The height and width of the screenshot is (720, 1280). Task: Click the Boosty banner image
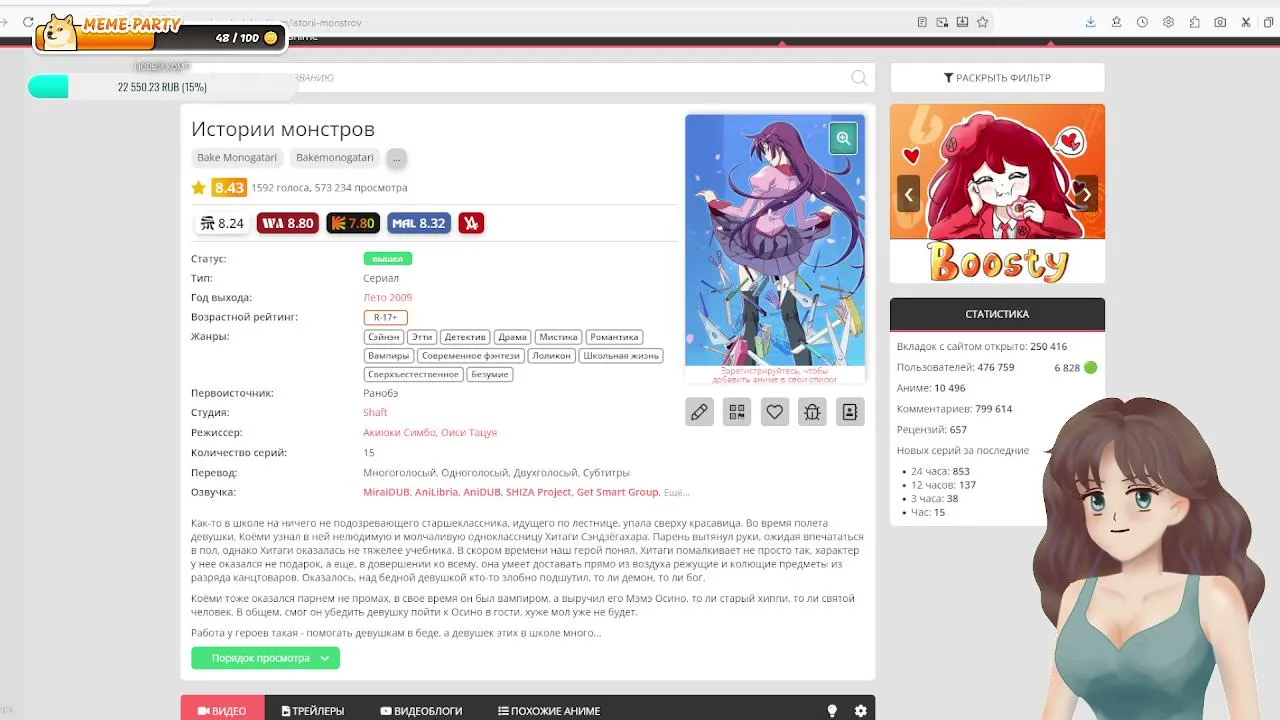point(997,194)
